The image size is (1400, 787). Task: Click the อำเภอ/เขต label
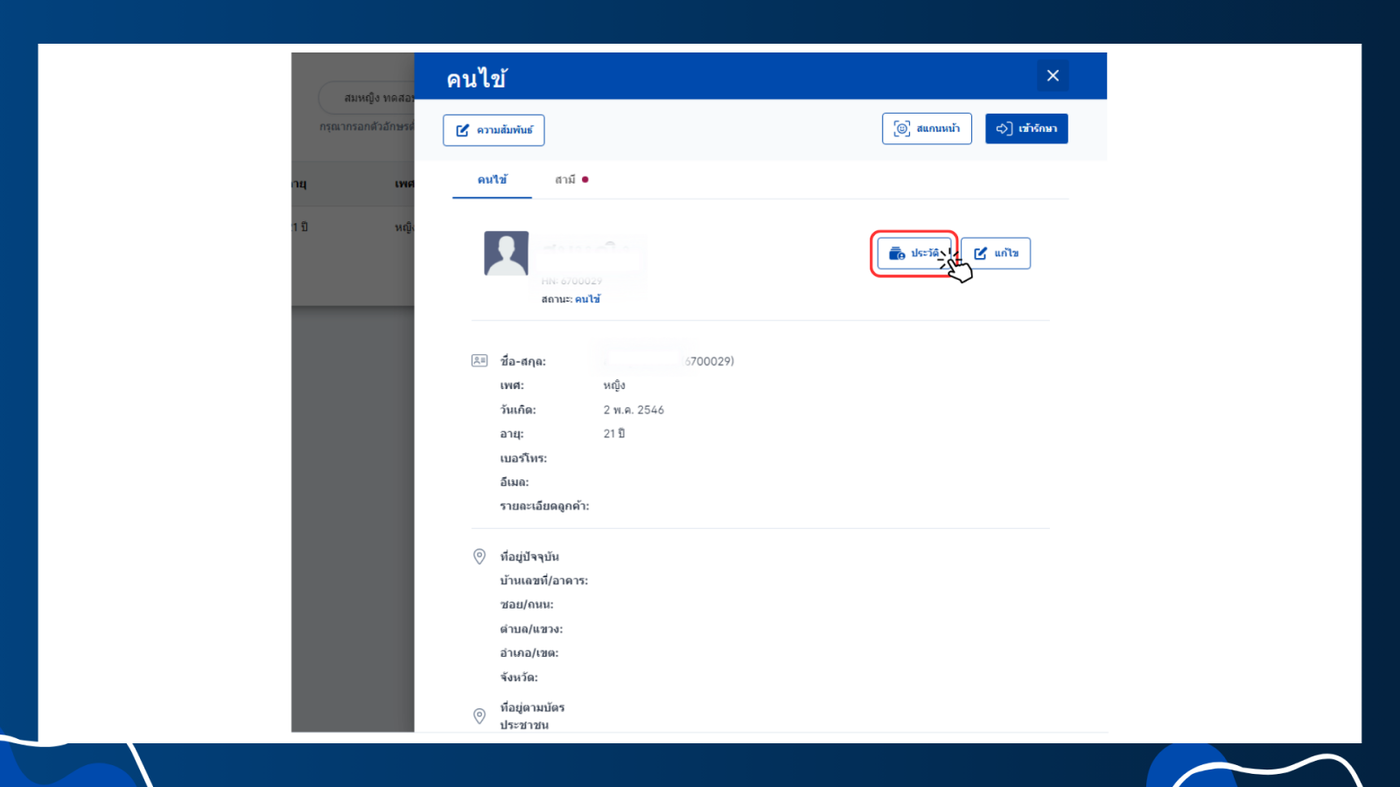click(x=529, y=653)
